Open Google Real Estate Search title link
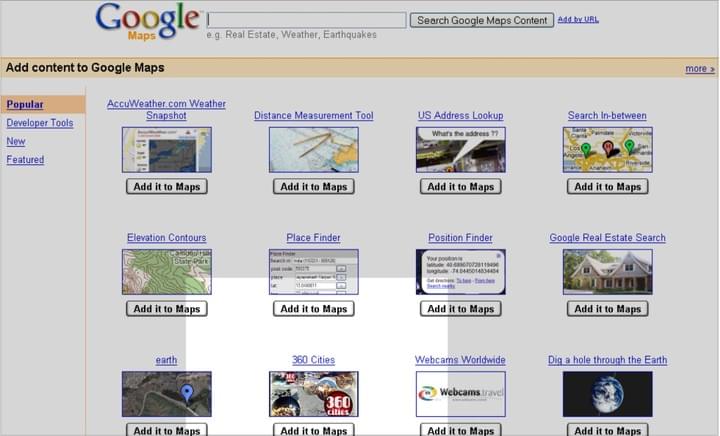Image resolution: width=720 pixels, height=436 pixels. click(x=608, y=238)
